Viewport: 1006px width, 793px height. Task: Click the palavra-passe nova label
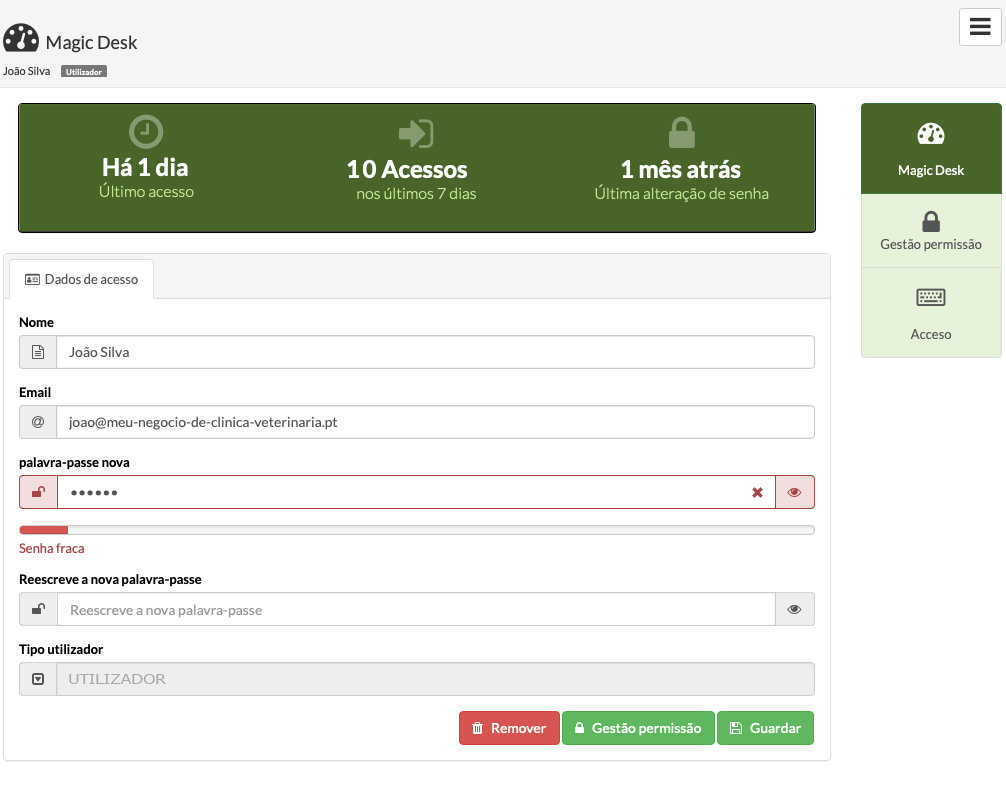[x=74, y=463]
